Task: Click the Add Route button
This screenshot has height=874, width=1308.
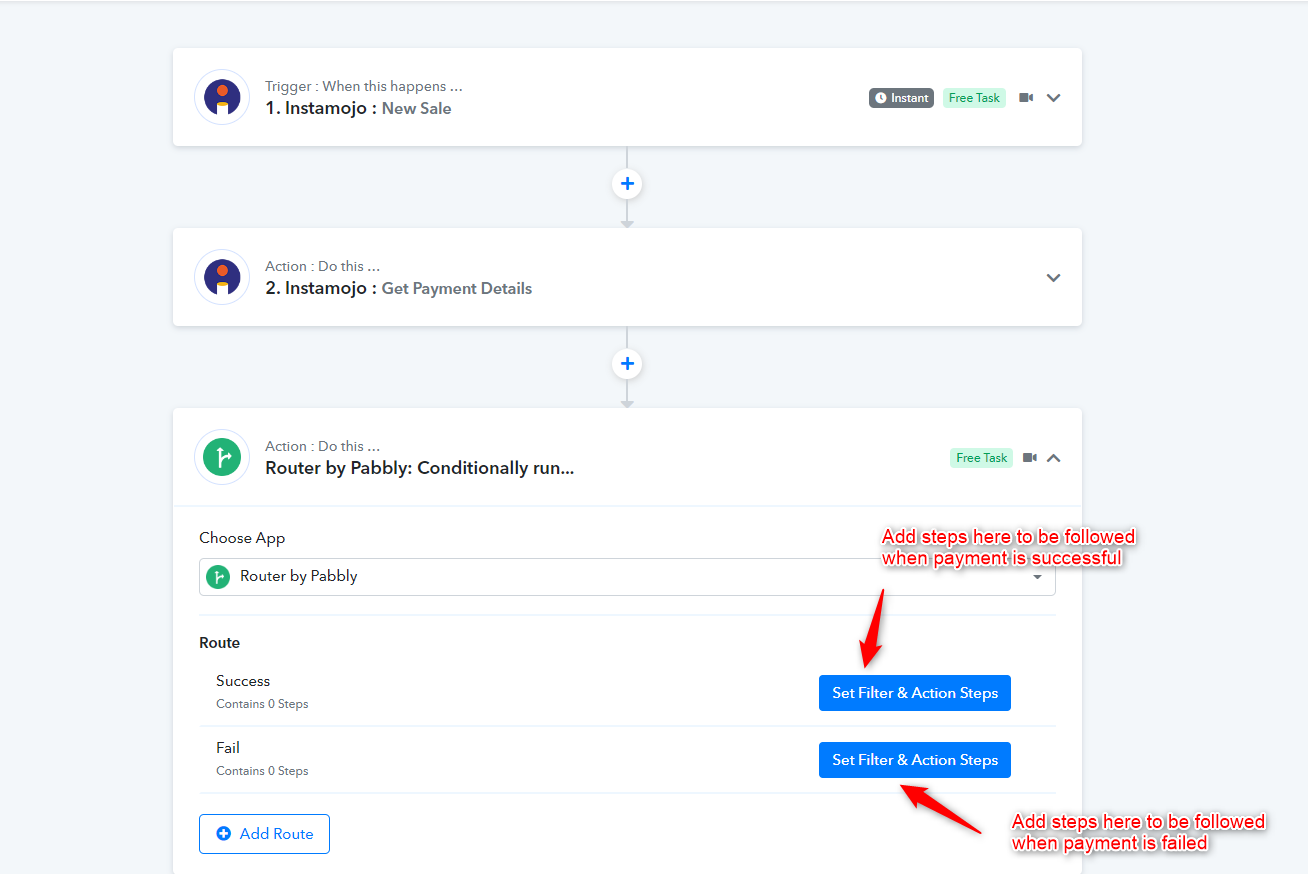Action: click(x=264, y=834)
